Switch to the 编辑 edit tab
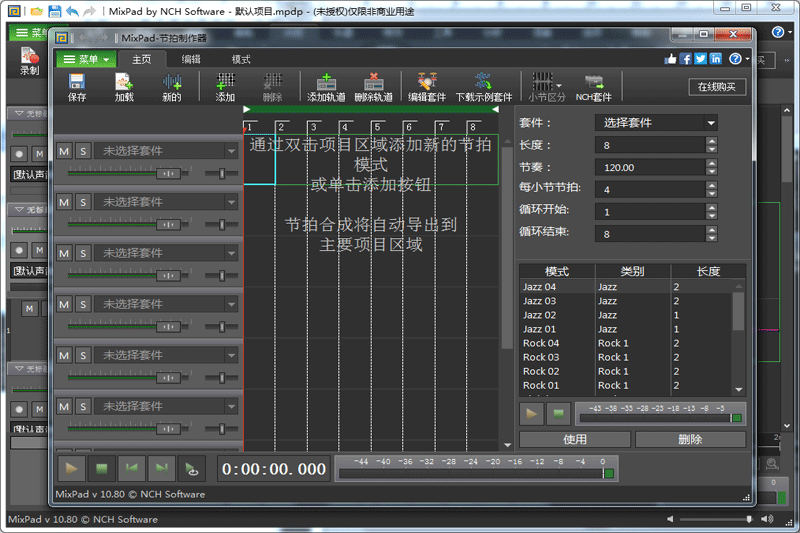 point(191,59)
